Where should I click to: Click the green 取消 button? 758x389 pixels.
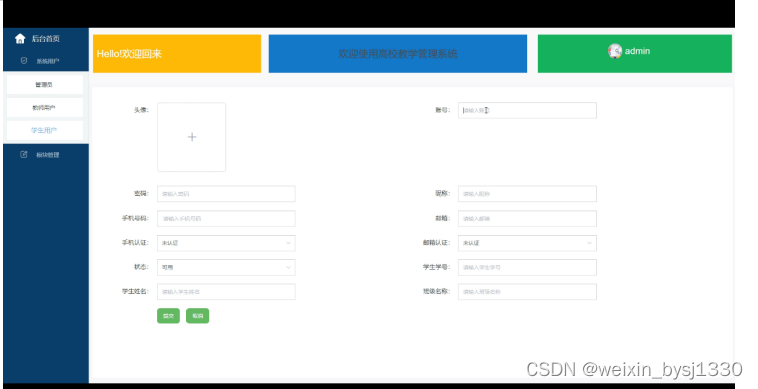(197, 316)
